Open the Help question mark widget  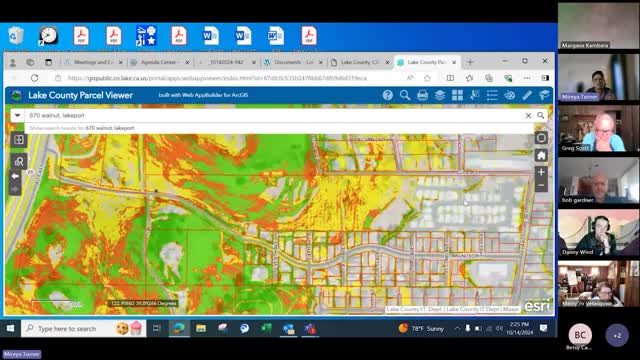click(388, 95)
